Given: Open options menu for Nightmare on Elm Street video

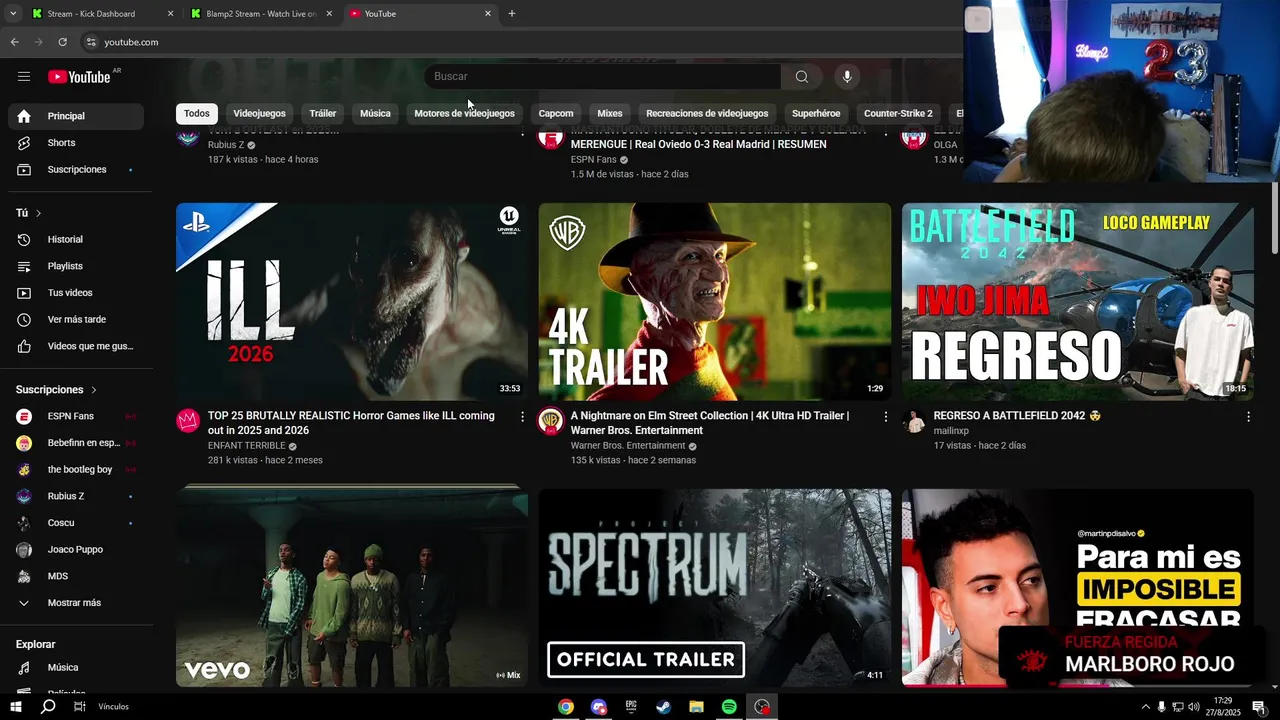Looking at the screenshot, I should click(885, 416).
